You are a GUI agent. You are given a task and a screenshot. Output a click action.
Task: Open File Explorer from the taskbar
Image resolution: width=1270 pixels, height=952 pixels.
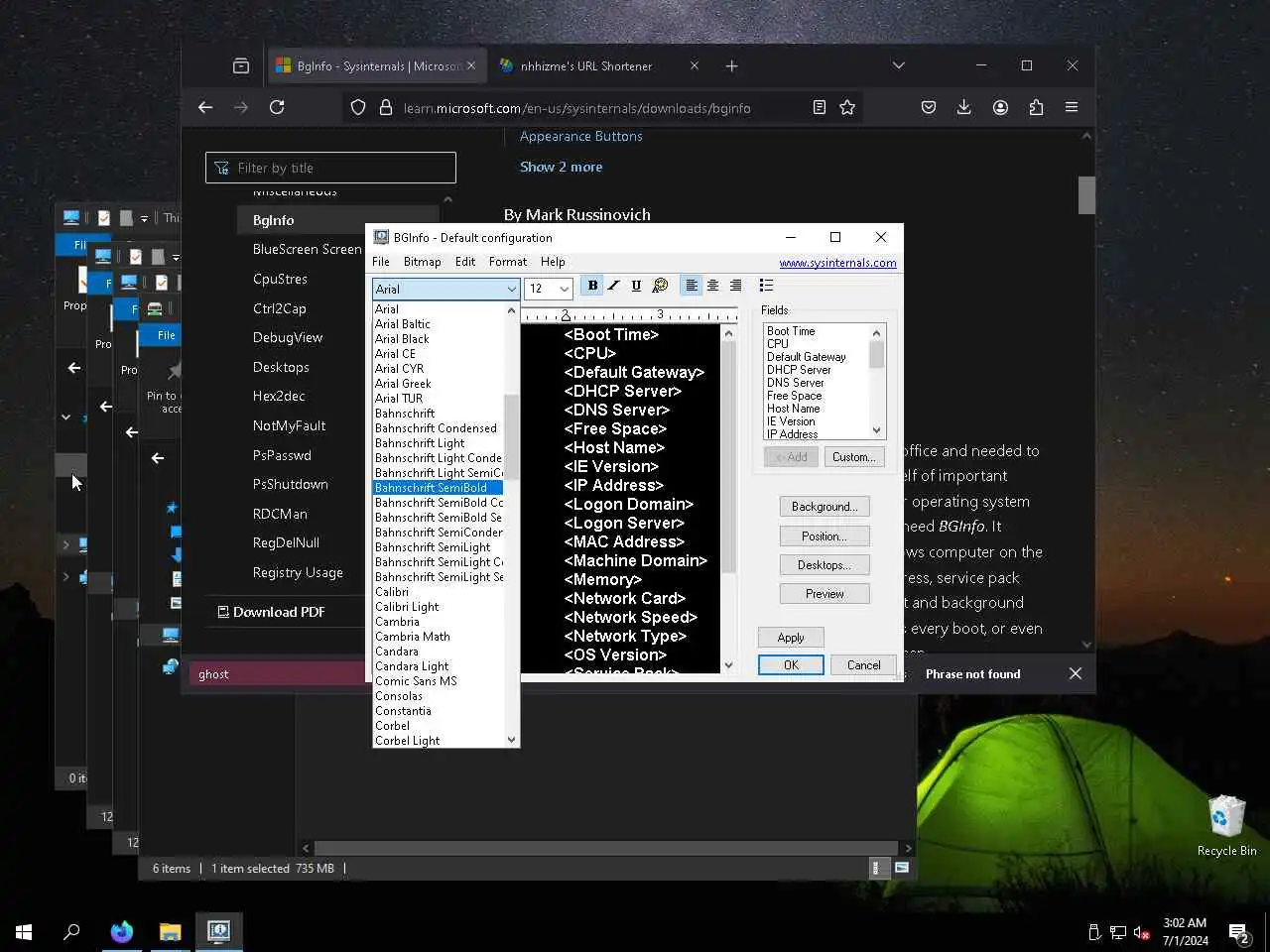(x=171, y=932)
